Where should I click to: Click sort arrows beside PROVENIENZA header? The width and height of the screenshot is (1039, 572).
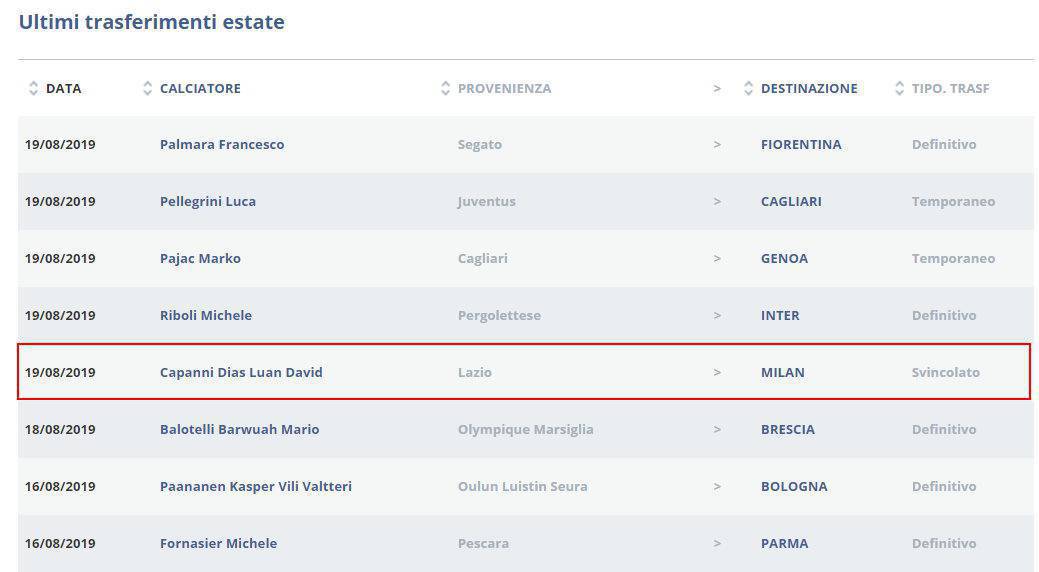(446, 88)
